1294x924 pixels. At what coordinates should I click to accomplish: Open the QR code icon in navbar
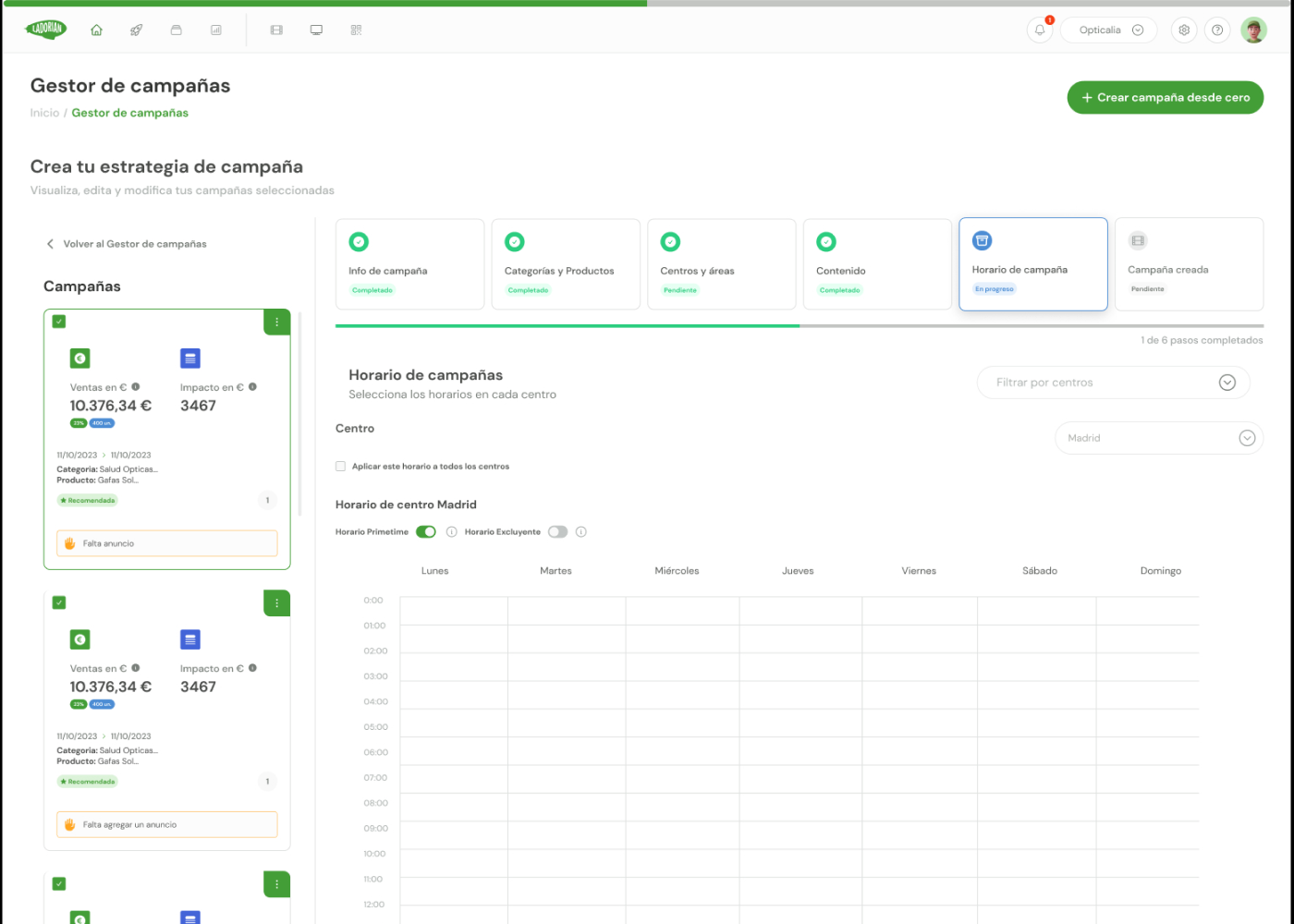(x=356, y=30)
